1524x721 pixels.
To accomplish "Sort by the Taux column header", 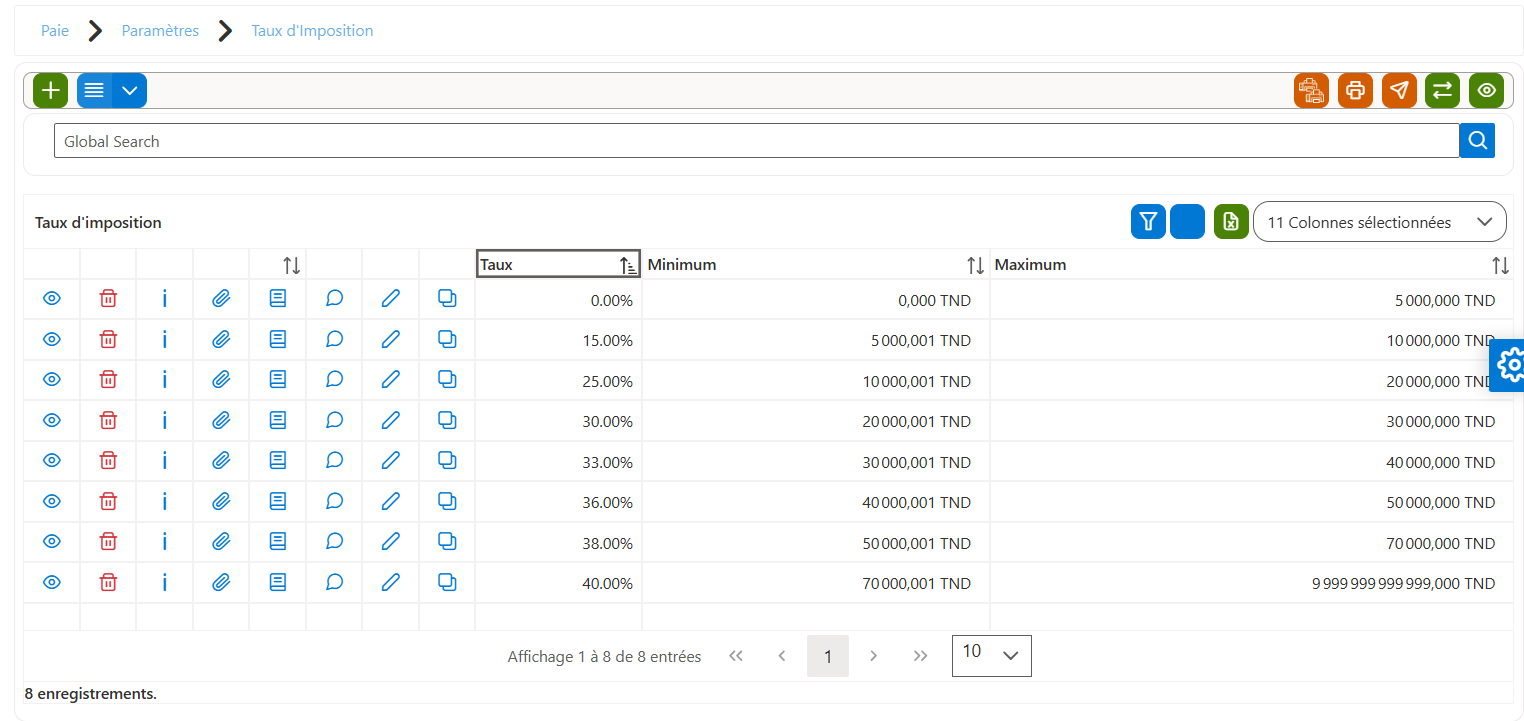I will [558, 264].
